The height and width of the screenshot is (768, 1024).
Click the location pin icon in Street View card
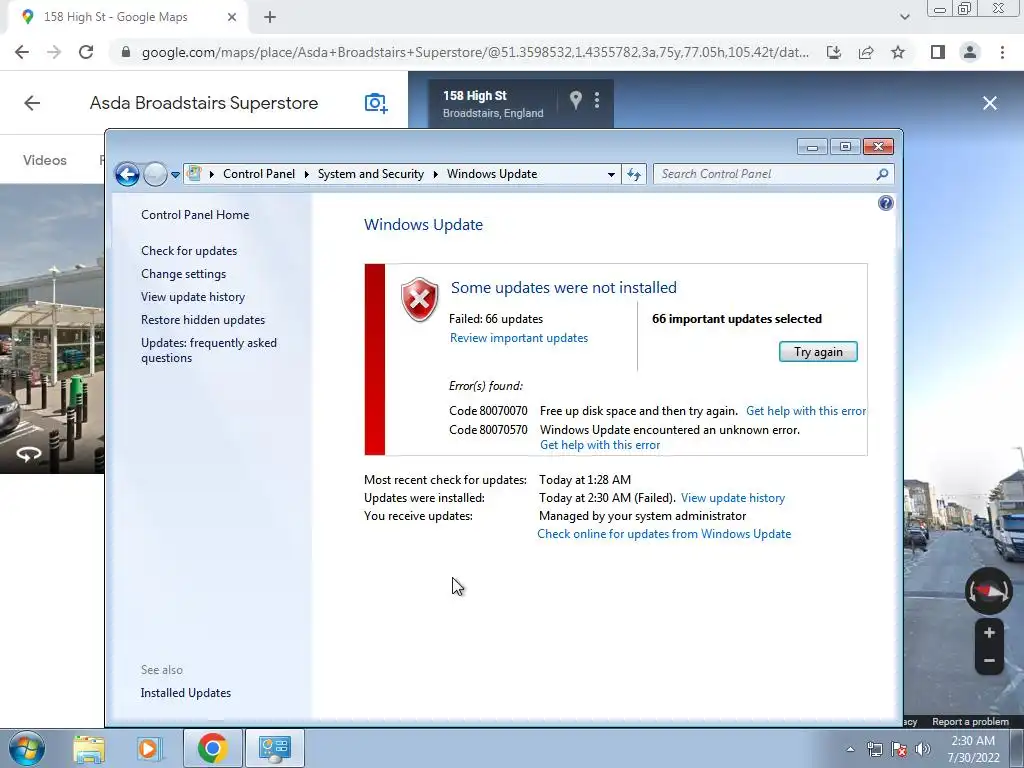coord(575,100)
